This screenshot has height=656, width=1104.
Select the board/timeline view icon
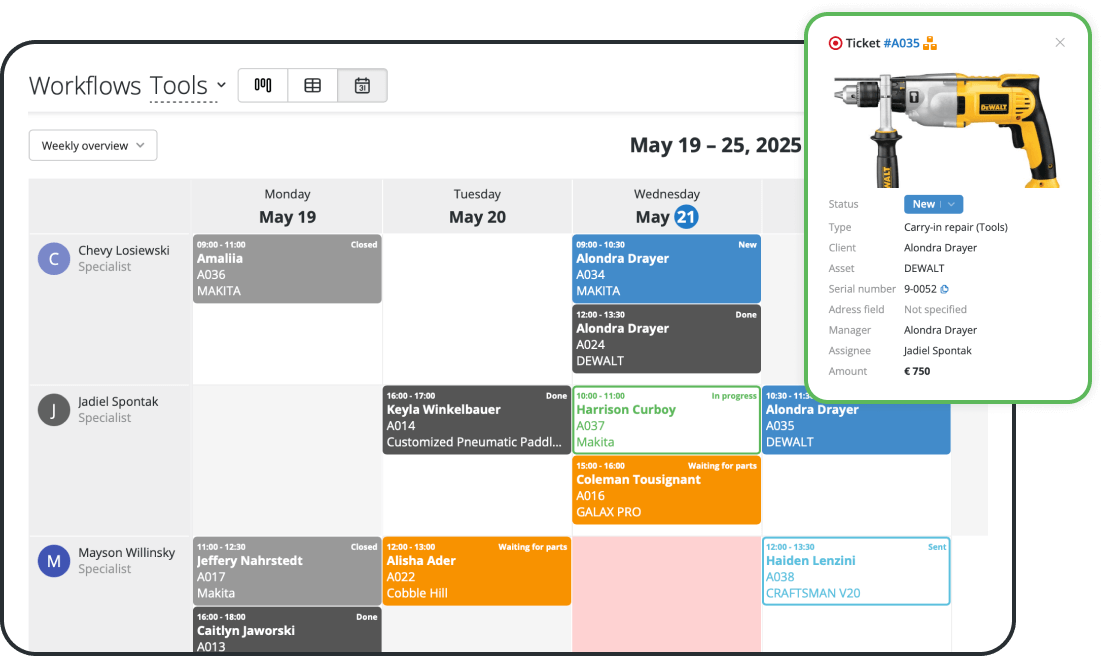[262, 85]
